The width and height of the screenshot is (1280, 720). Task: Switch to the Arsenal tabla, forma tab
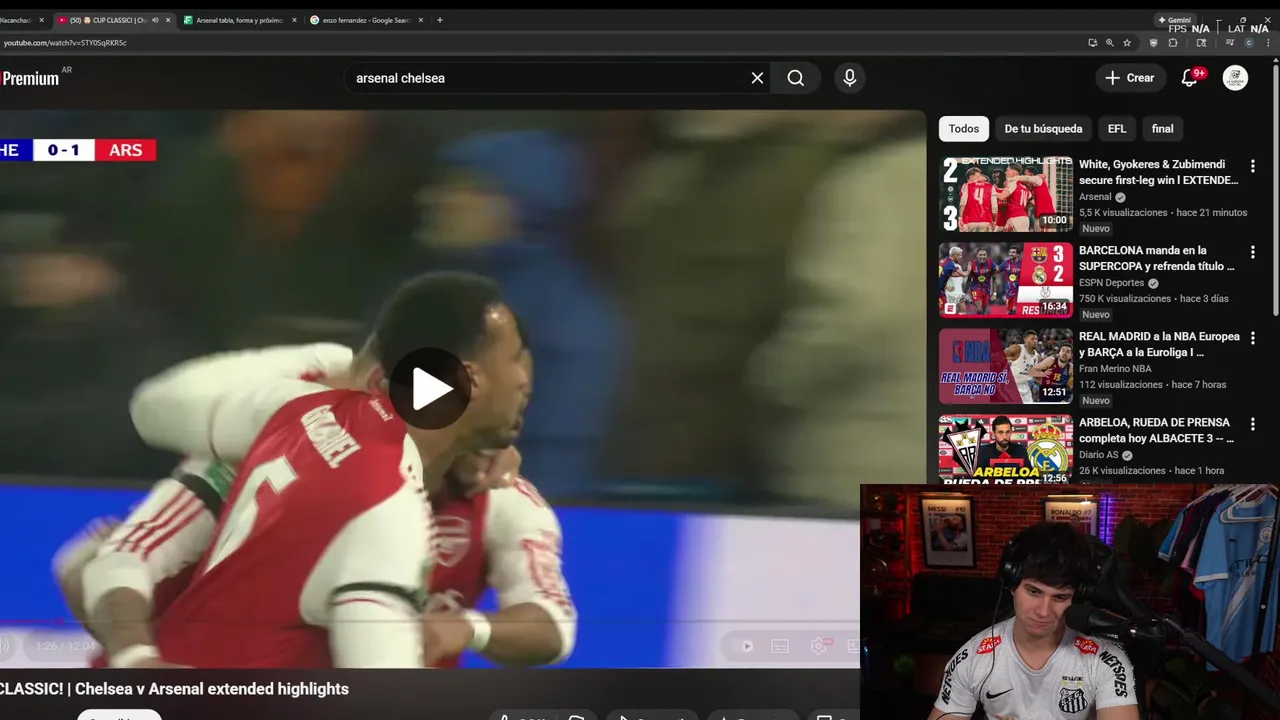click(x=238, y=20)
